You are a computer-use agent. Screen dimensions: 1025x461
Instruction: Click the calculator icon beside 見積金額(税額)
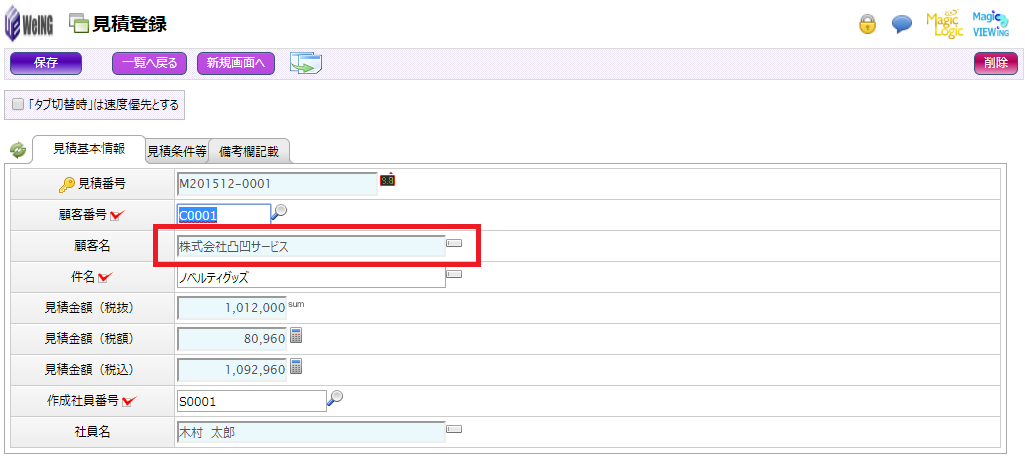point(295,336)
